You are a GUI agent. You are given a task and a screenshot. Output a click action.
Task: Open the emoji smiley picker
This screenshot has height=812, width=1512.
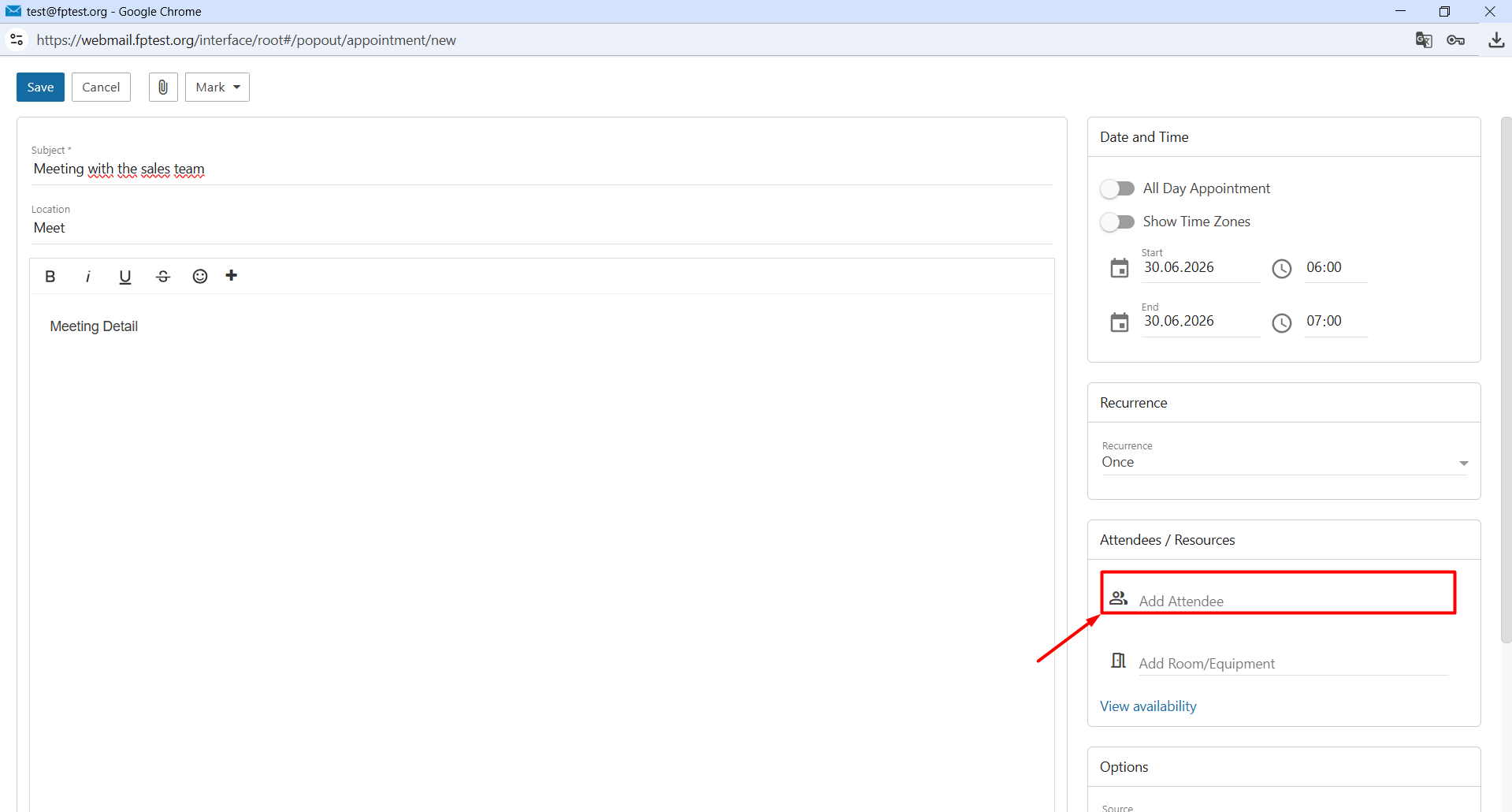[200, 276]
